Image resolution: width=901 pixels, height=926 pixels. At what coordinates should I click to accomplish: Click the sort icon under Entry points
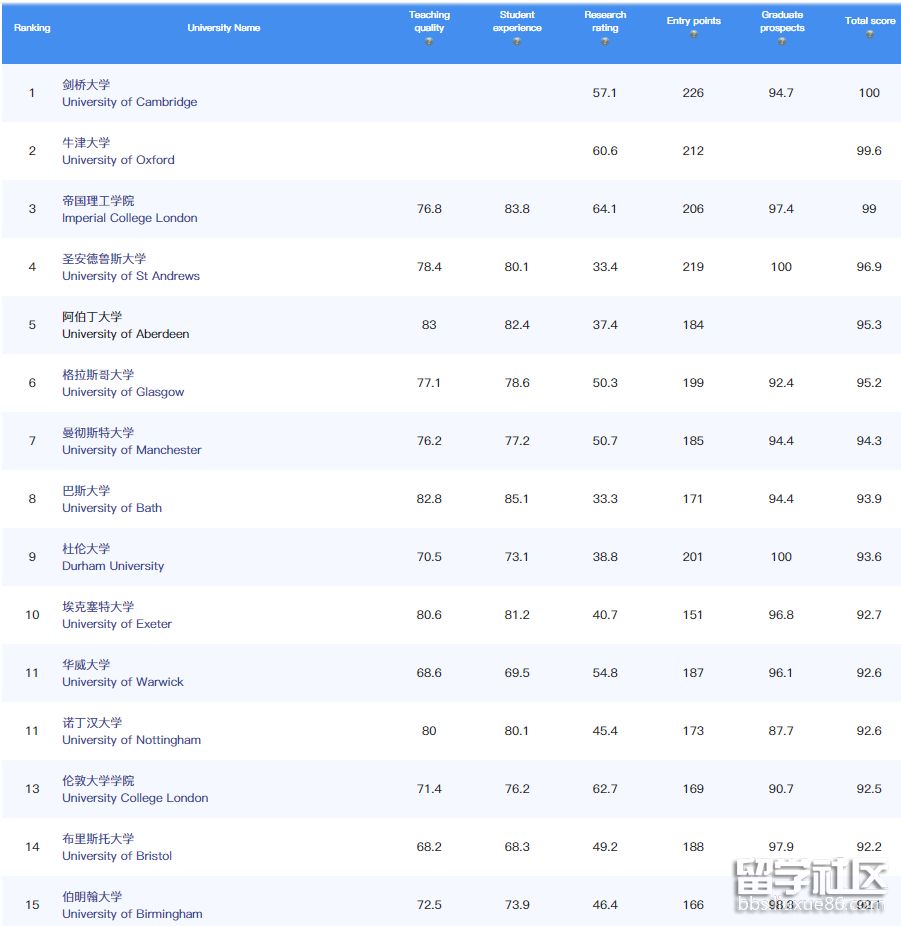(692, 34)
